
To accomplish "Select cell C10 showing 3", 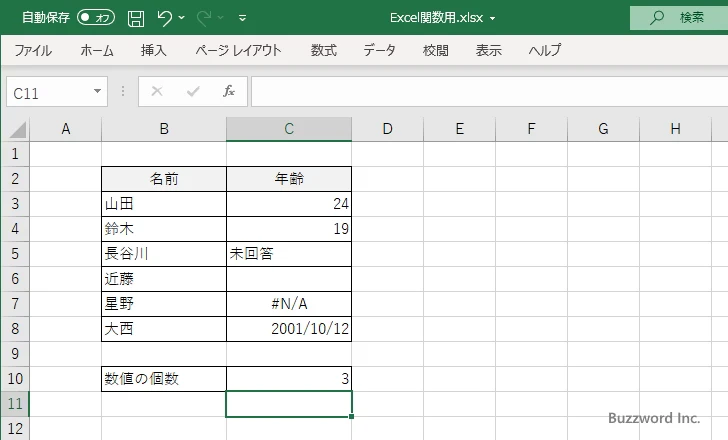I will tap(289, 379).
